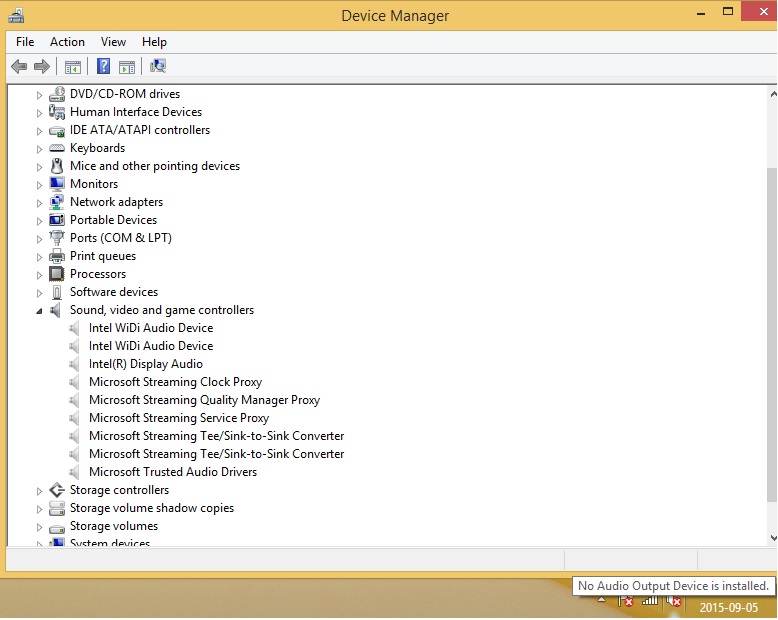Expand the DVD/CD-ROM drives node

[x=39, y=95]
